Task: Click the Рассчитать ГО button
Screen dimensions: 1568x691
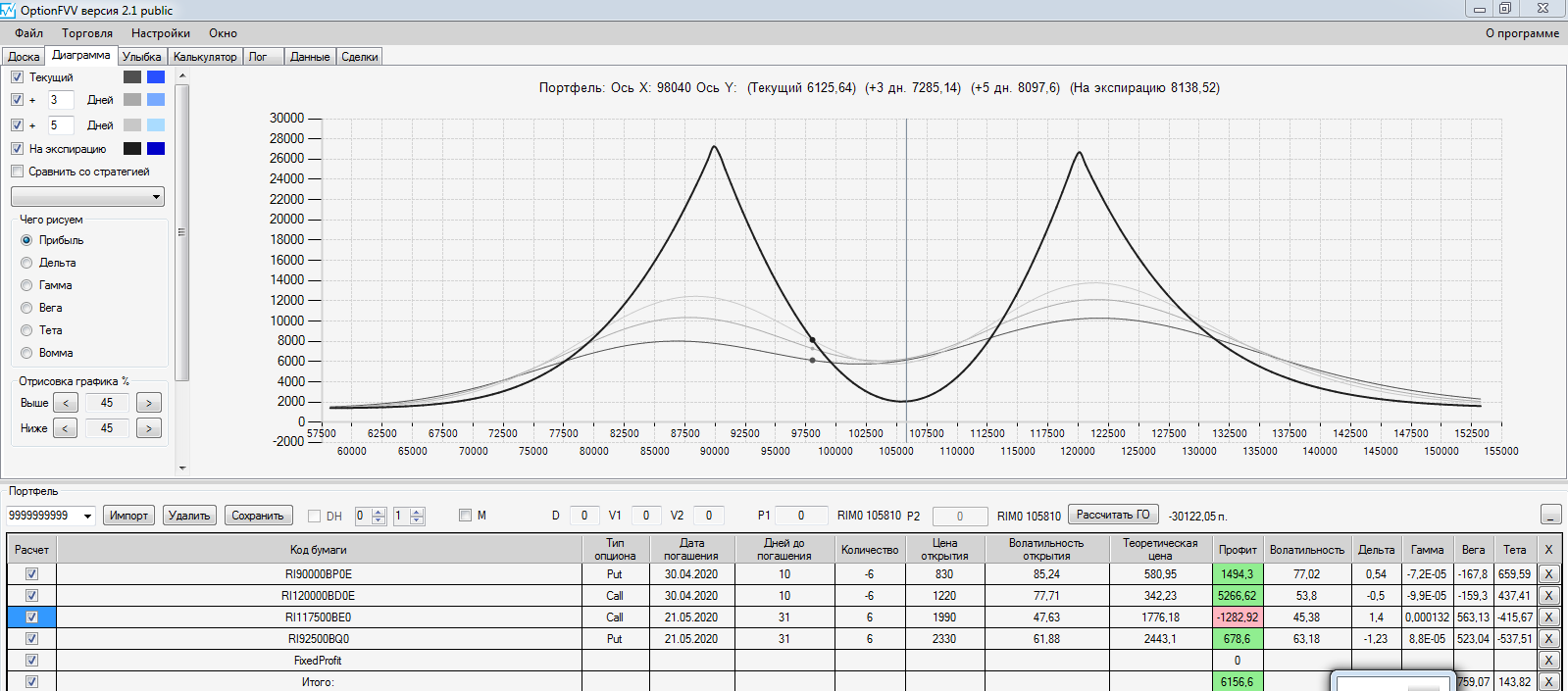Action: 1113,515
